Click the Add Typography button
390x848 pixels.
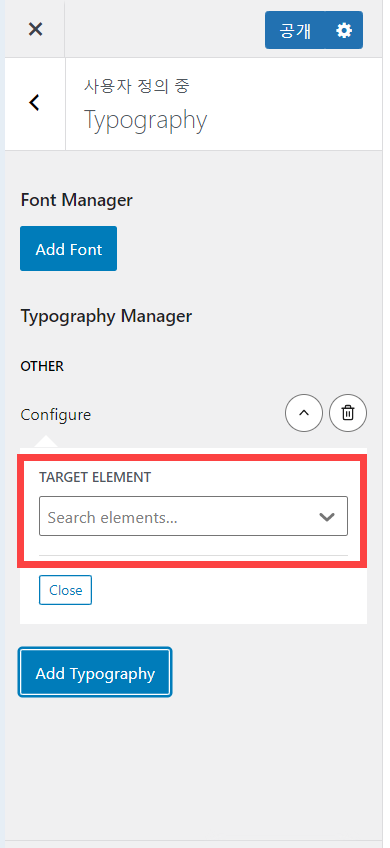pyautogui.click(x=95, y=673)
